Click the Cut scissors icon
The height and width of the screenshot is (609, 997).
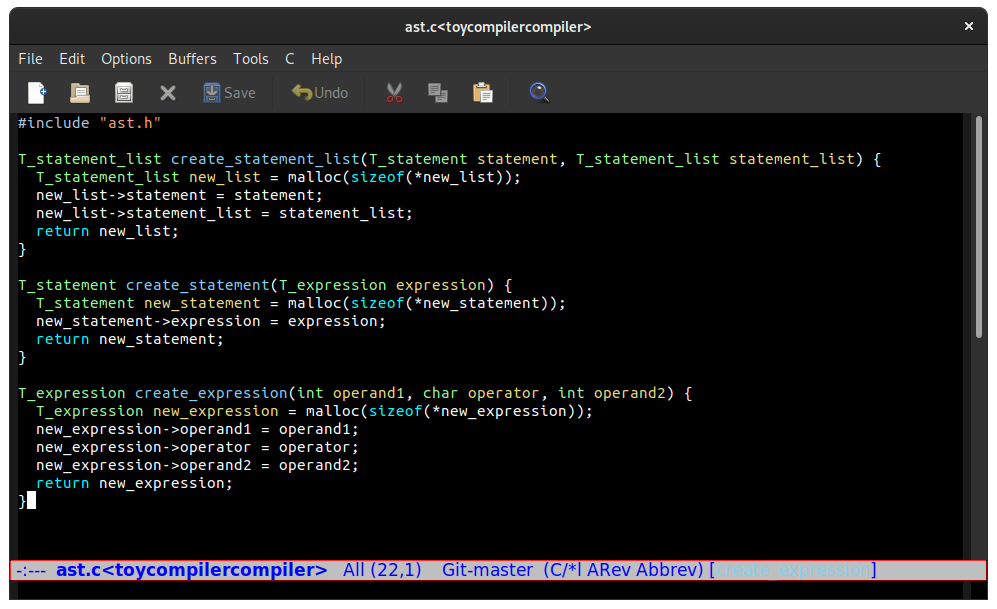point(394,93)
